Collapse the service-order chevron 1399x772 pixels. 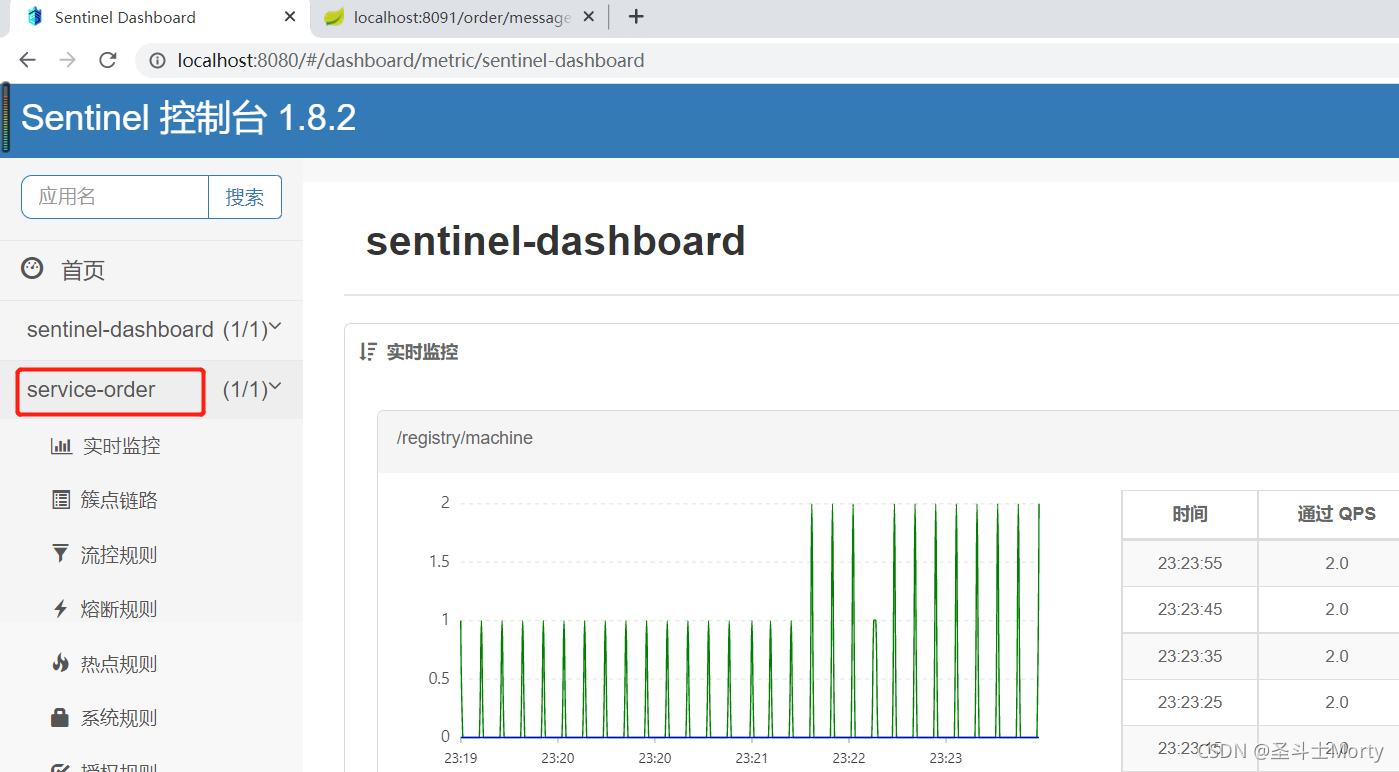pos(276,387)
